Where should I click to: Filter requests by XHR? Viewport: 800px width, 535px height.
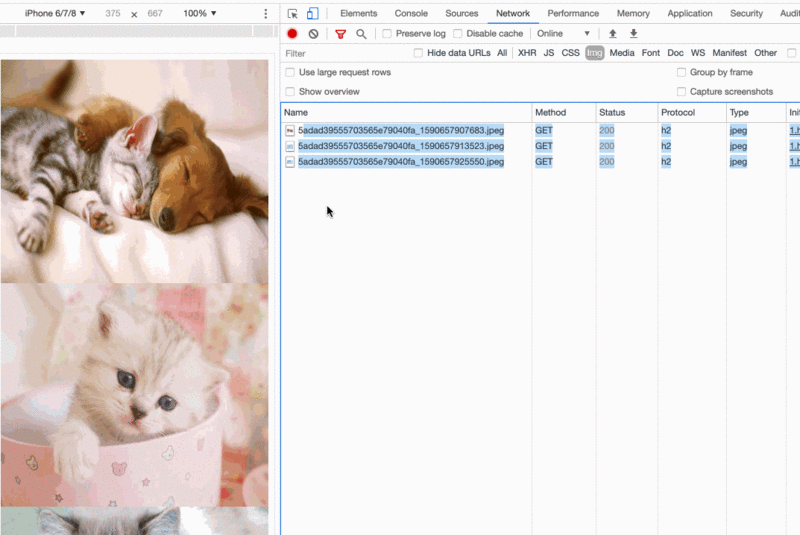[x=527, y=53]
